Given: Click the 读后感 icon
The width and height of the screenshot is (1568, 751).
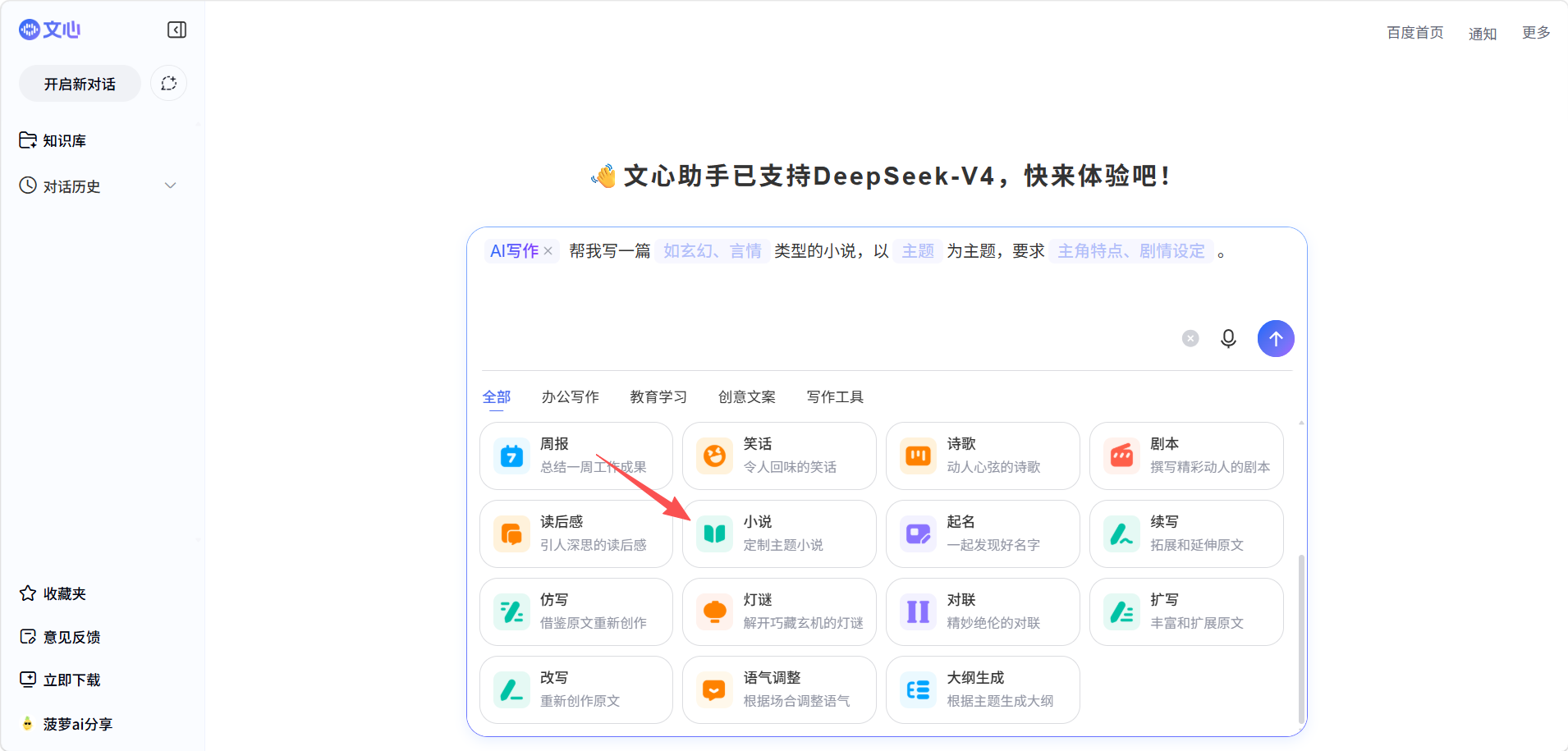Looking at the screenshot, I should (511, 533).
